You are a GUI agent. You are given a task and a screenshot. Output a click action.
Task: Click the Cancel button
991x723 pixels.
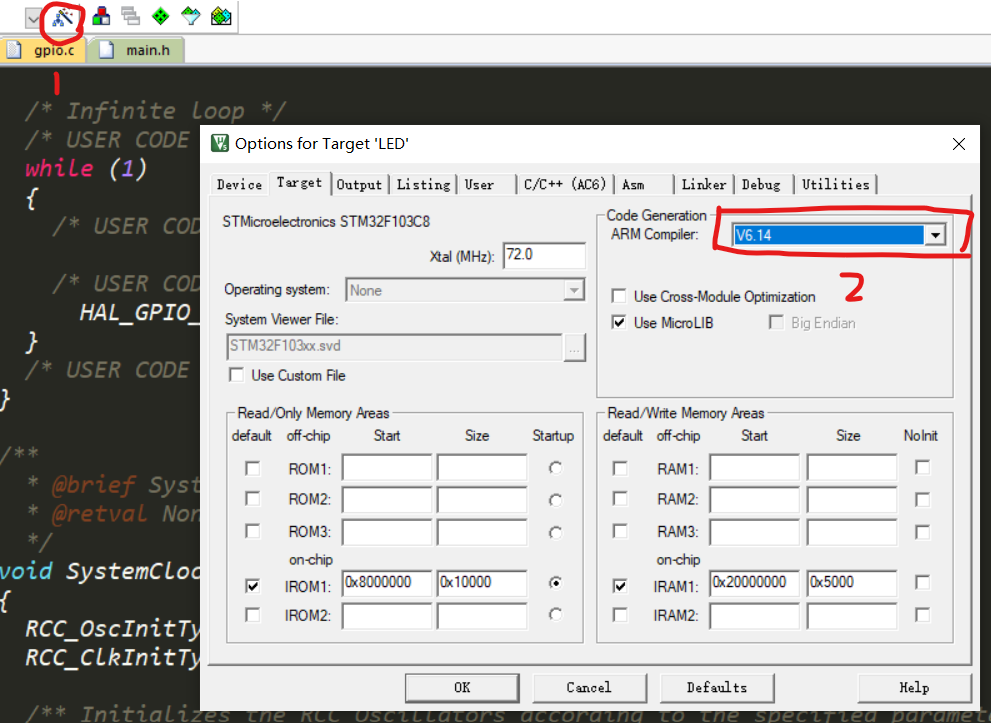pyautogui.click(x=589, y=688)
